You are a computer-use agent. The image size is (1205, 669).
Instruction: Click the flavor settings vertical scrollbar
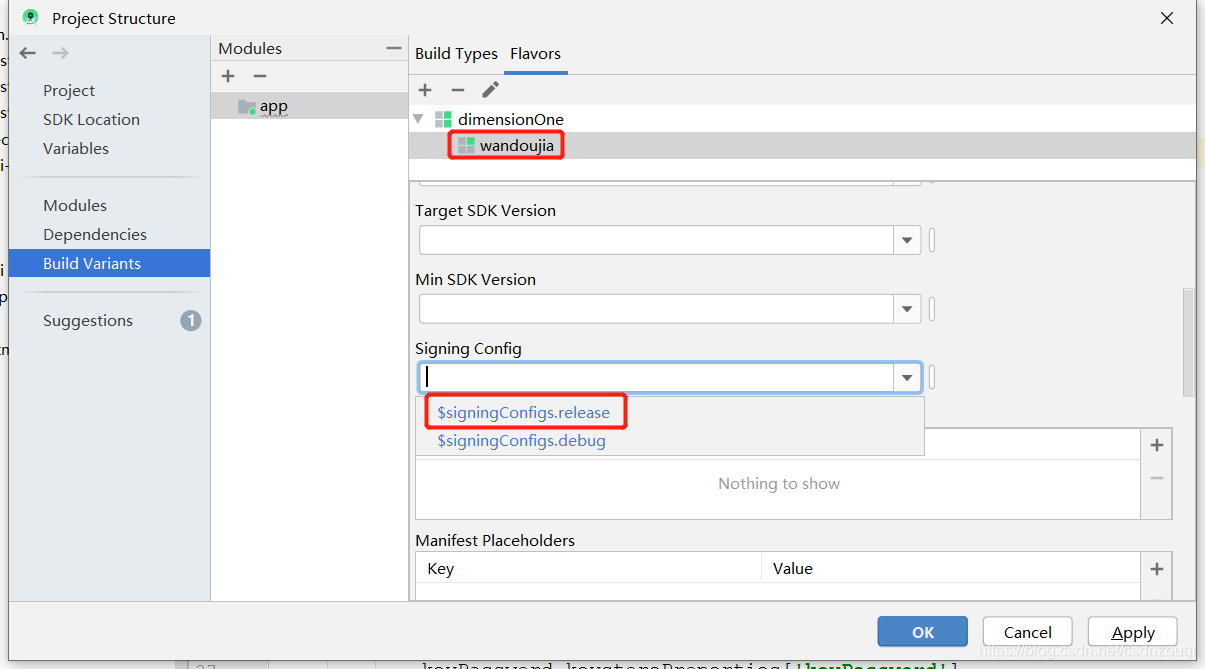point(1188,342)
